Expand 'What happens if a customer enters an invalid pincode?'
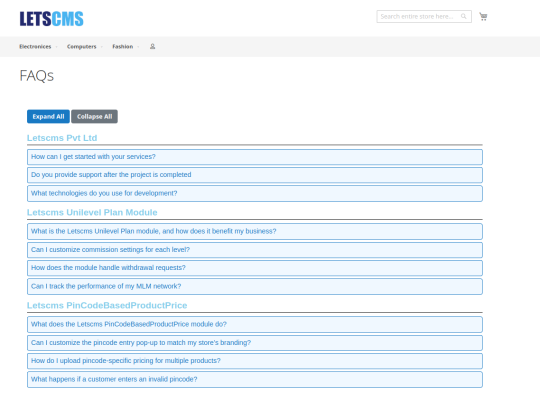 point(255,379)
